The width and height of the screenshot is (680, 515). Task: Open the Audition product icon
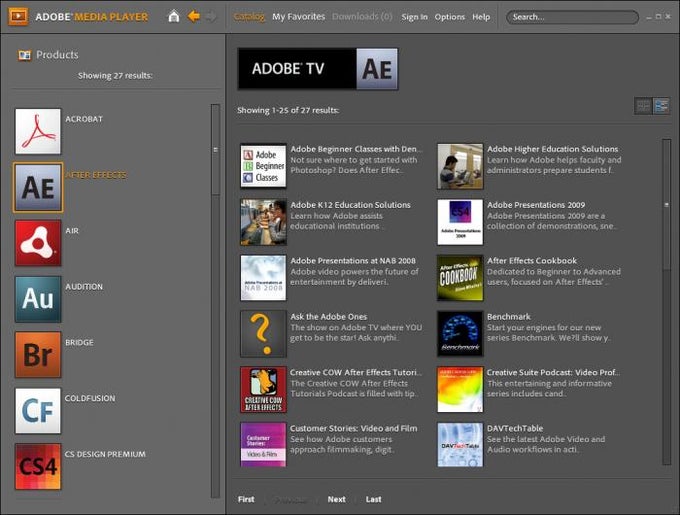pos(38,299)
